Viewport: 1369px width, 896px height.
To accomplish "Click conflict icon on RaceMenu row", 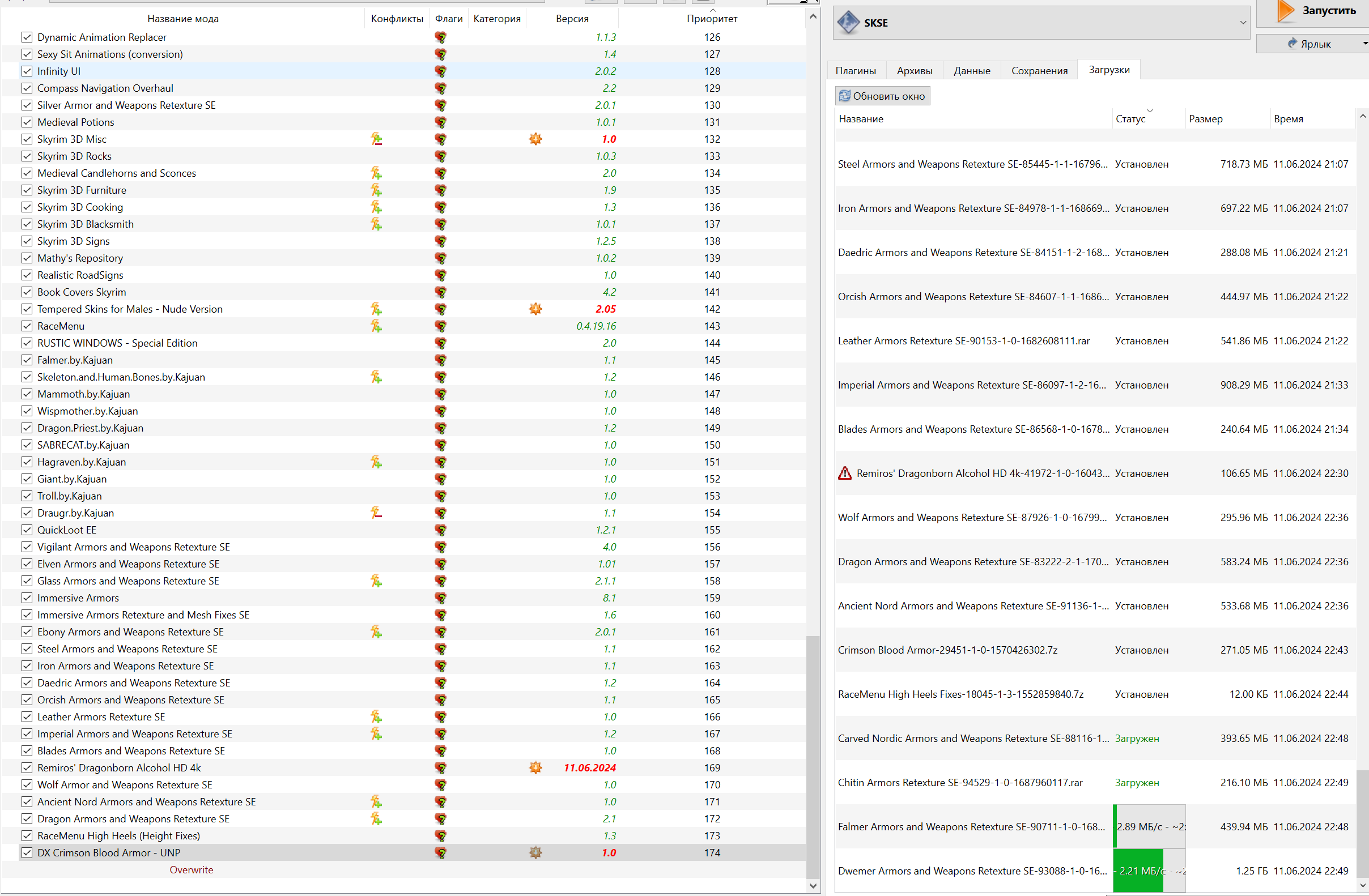I will pos(376,326).
